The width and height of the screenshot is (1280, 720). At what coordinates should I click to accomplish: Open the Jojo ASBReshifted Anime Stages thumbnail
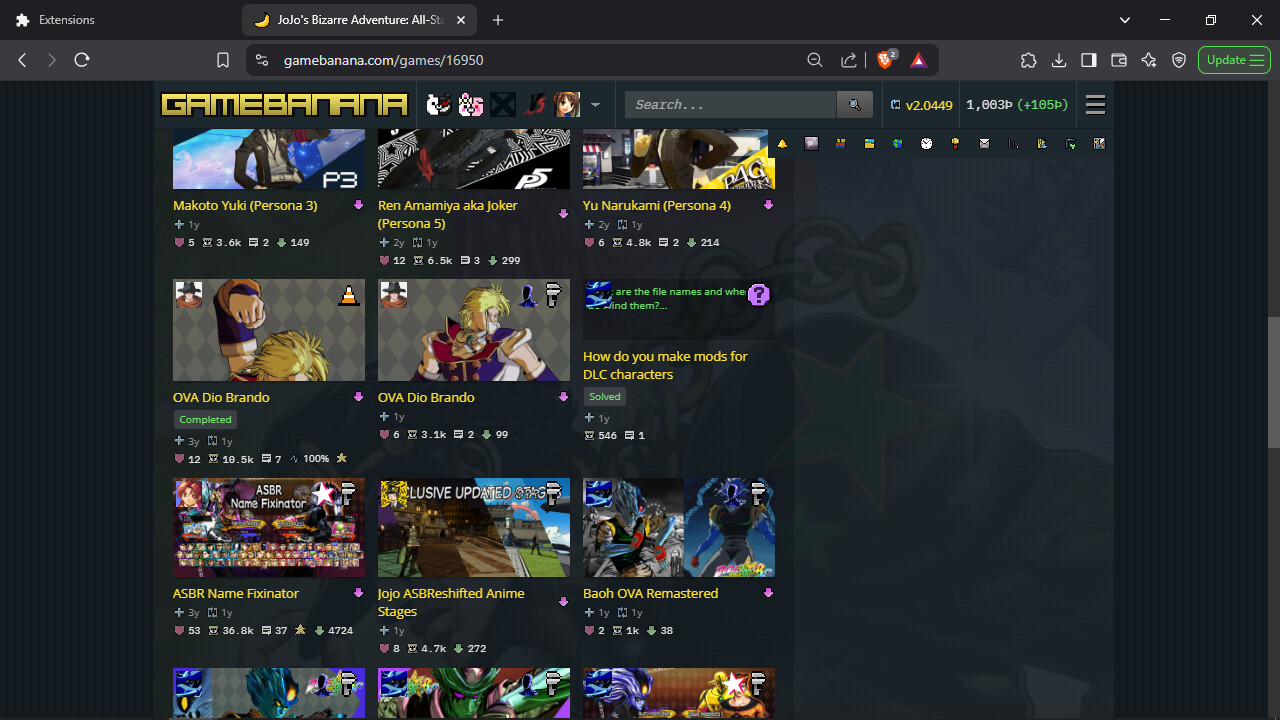pos(473,528)
